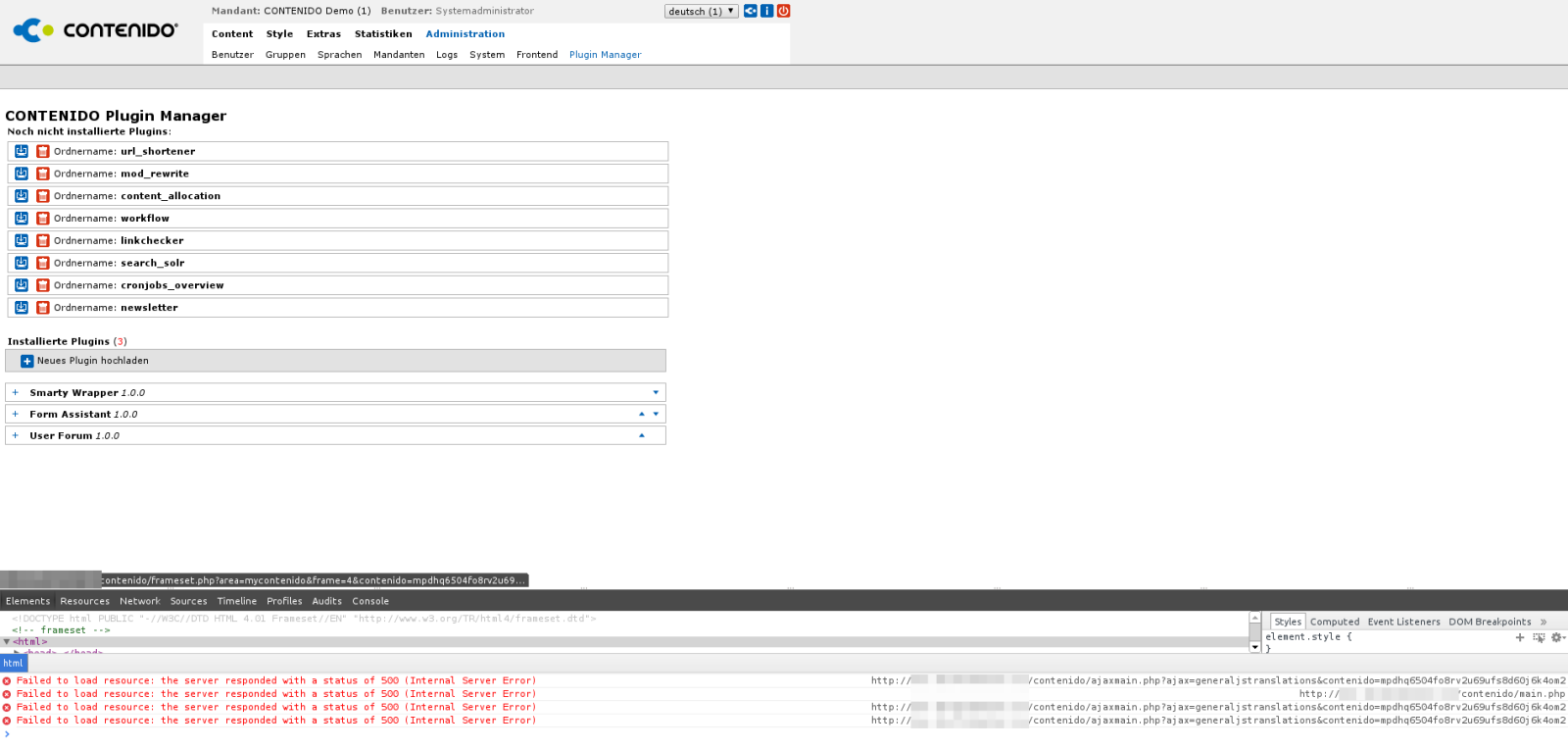Toggle element state icon in Styles pane
1568x749 pixels.
click(1539, 637)
